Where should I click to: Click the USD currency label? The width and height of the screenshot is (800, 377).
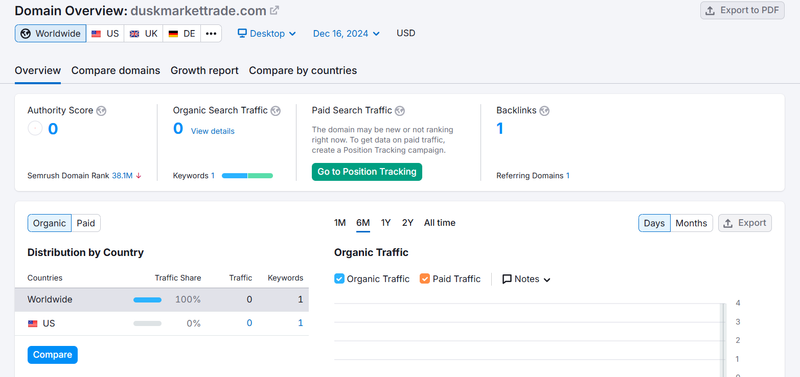click(x=406, y=33)
